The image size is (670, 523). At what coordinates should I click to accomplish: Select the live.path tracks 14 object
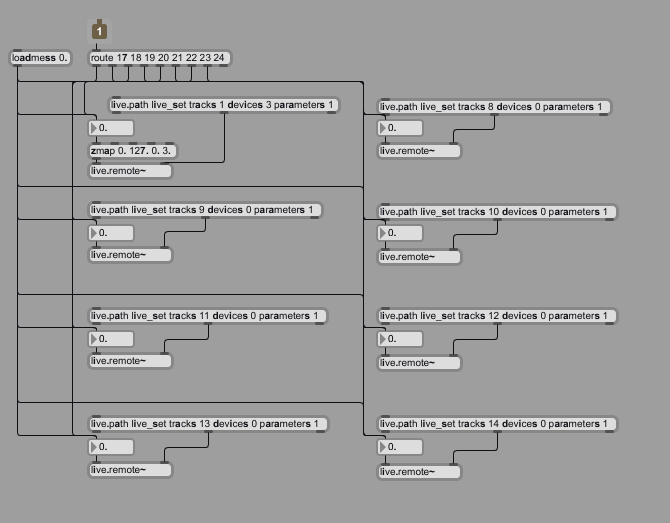(497, 424)
